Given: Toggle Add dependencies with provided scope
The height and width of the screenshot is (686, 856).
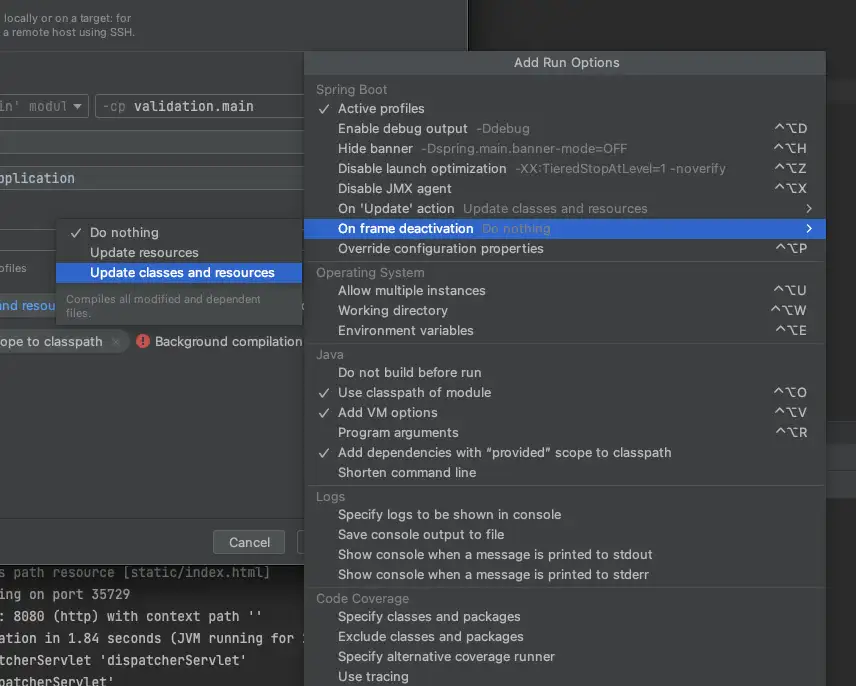Looking at the screenshot, I should coord(565,452).
